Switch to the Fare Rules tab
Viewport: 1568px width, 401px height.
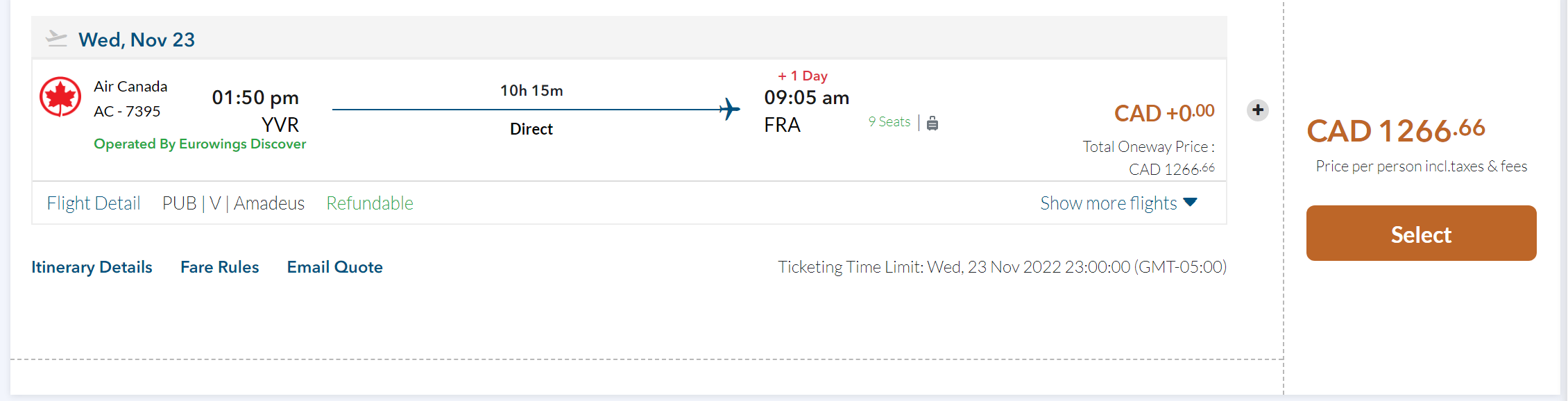(219, 267)
